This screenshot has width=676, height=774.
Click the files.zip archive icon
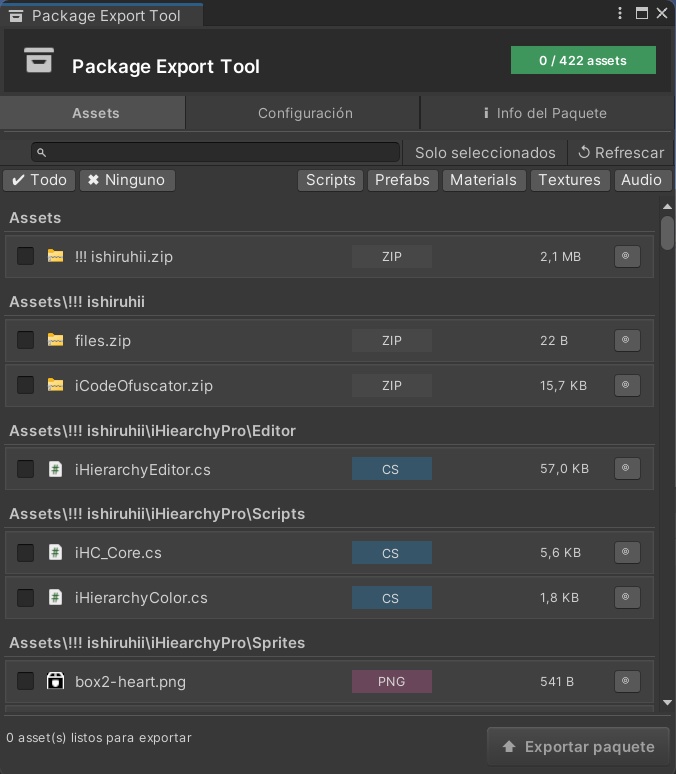tap(55, 340)
